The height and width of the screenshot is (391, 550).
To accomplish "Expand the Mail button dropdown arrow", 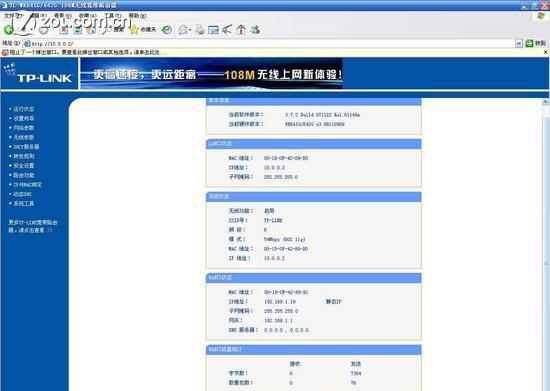I will [x=190, y=30].
